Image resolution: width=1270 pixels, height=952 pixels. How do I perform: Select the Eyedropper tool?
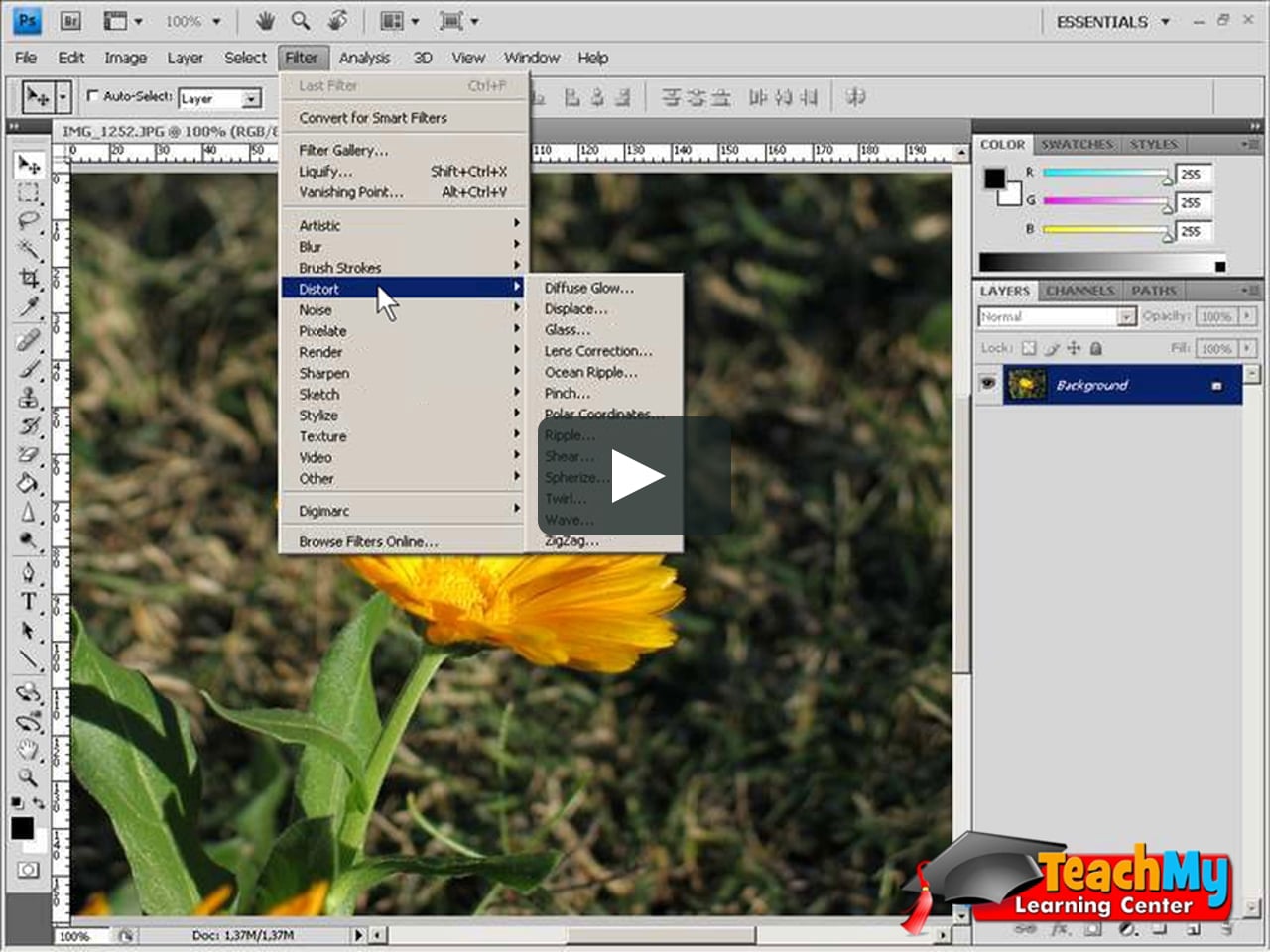pyautogui.click(x=28, y=306)
